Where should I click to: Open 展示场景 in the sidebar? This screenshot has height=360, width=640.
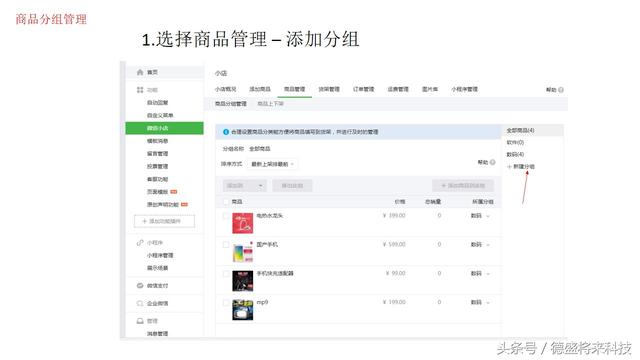158,268
